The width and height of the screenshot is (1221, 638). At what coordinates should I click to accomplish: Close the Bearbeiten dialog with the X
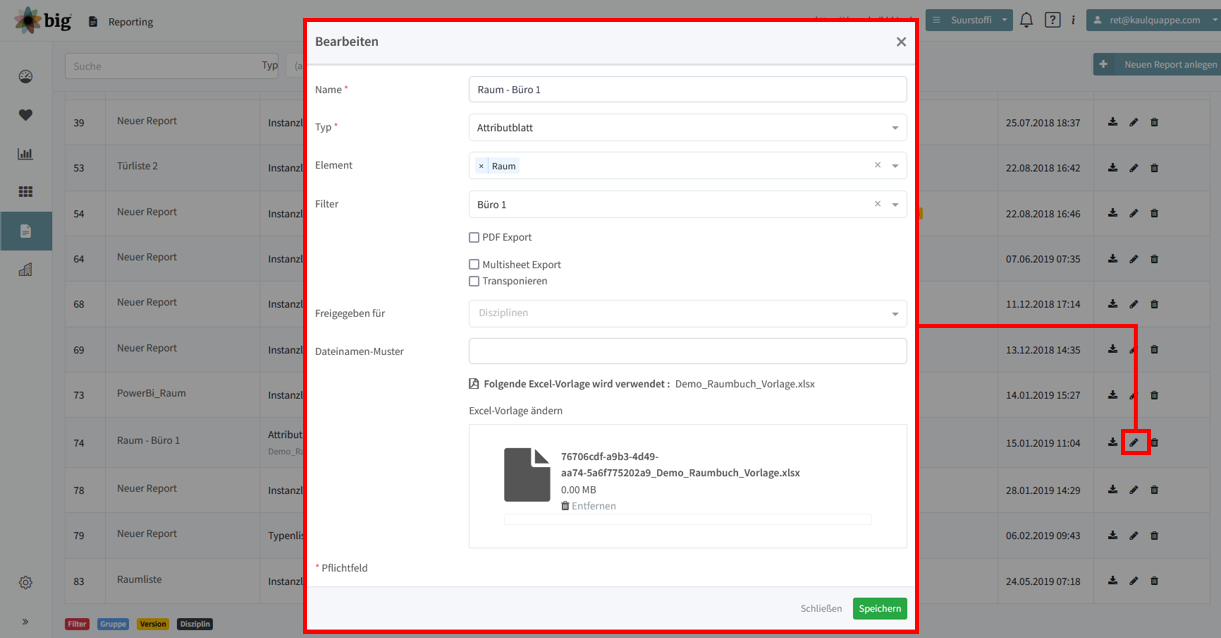(x=901, y=42)
